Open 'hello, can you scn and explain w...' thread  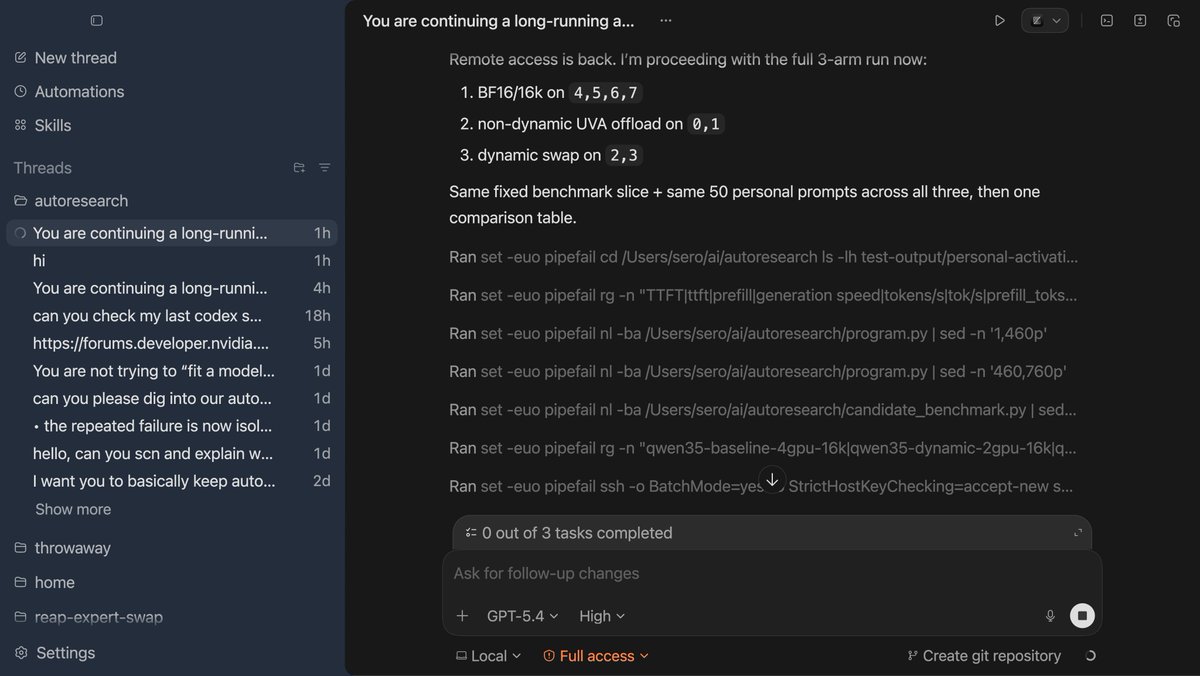(172, 453)
